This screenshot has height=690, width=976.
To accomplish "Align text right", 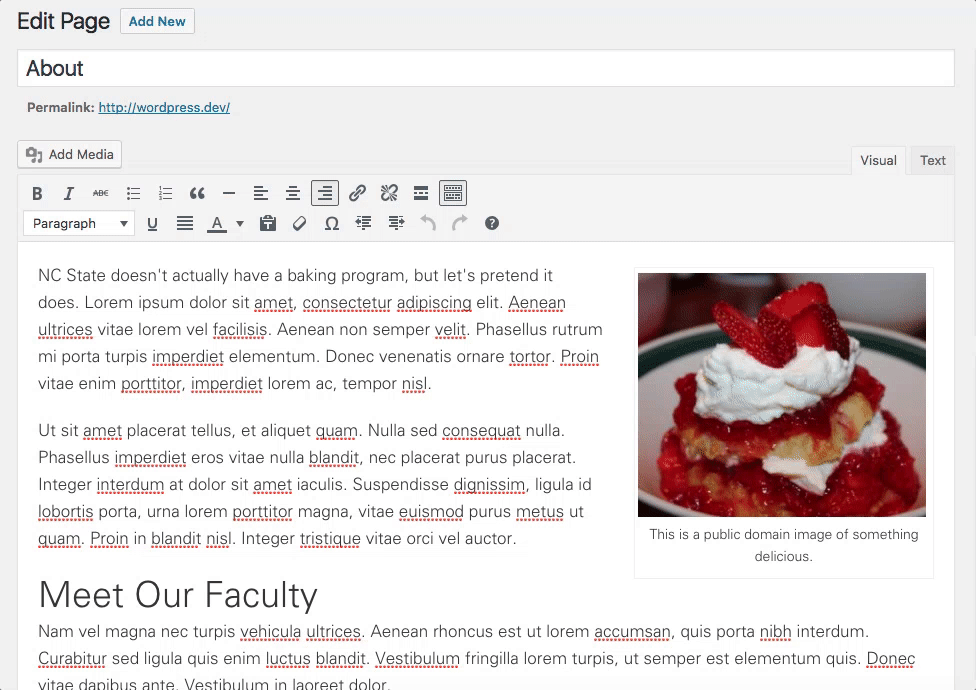I will pos(325,193).
